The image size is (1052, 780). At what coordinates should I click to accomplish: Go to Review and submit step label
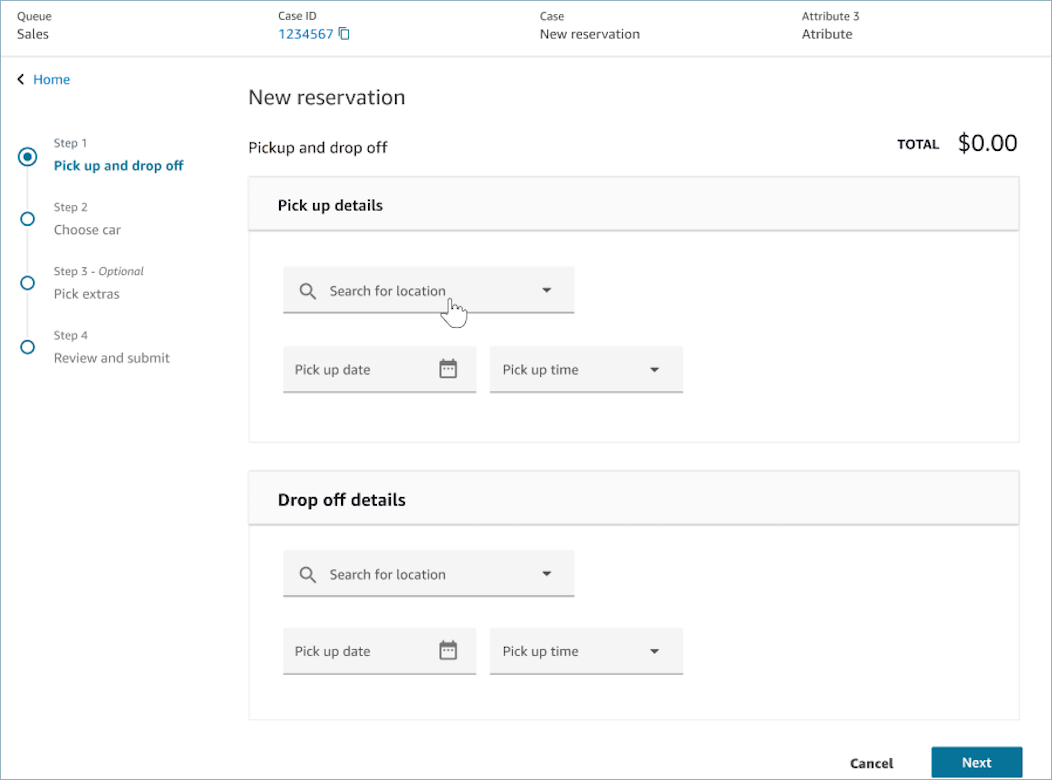point(111,358)
